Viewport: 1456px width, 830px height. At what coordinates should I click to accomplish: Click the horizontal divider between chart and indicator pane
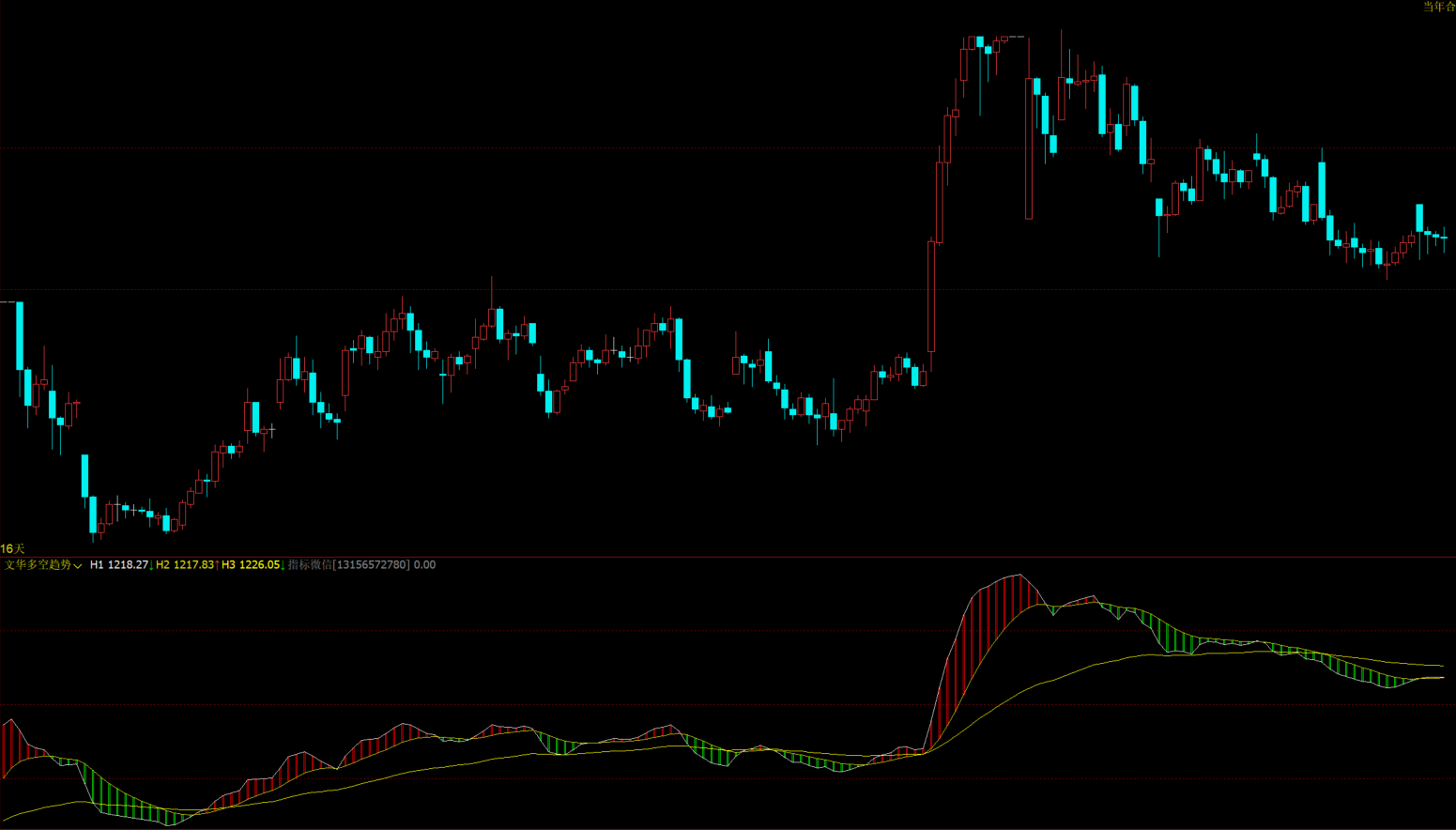(x=728, y=557)
